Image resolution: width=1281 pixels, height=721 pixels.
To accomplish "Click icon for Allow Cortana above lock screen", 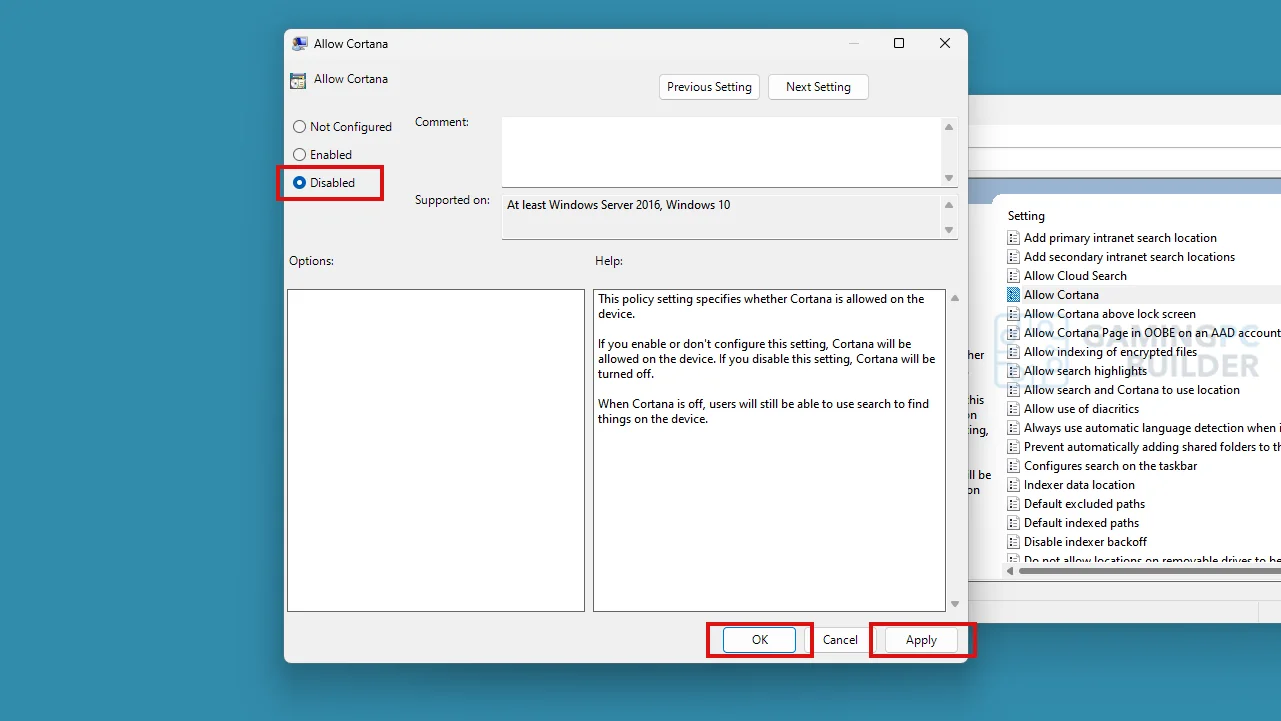I will [1014, 314].
